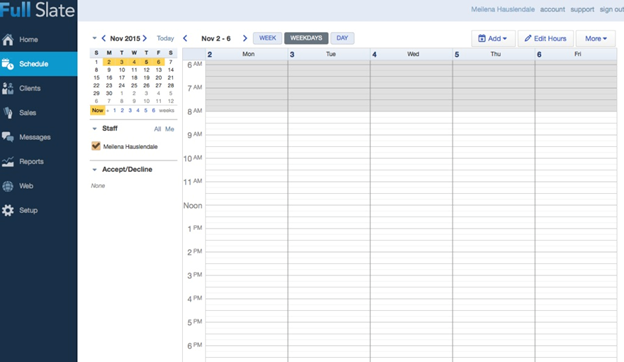This screenshot has width=624, height=362.
Task: Jump to Today in the calendar
Action: [x=165, y=38]
